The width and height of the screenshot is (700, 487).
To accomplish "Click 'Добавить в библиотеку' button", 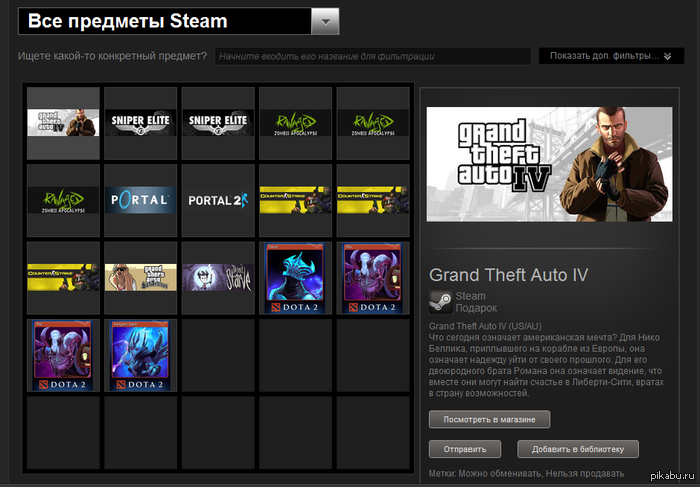I will click(578, 449).
